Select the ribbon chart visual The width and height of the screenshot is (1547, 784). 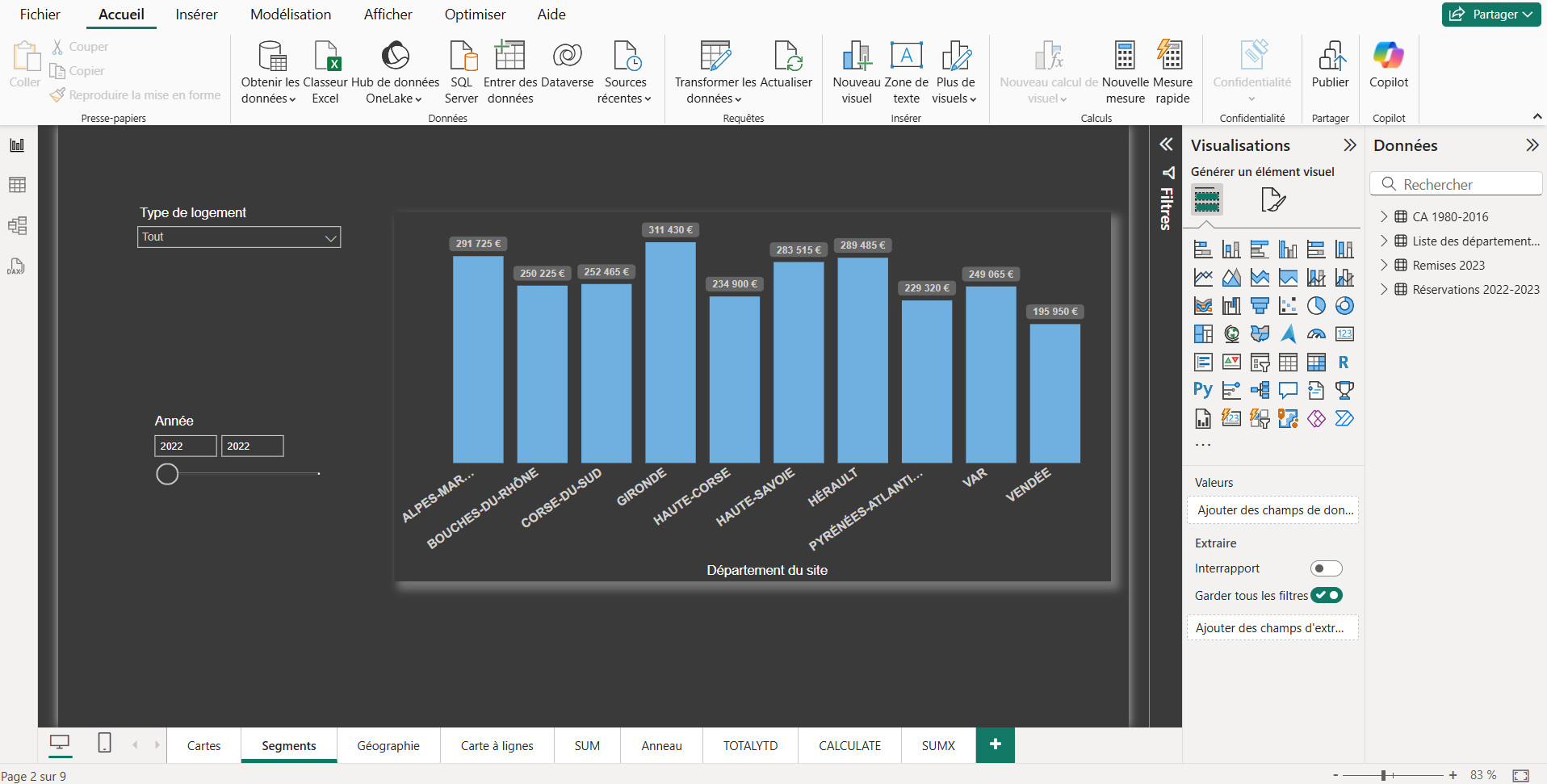point(1203,306)
